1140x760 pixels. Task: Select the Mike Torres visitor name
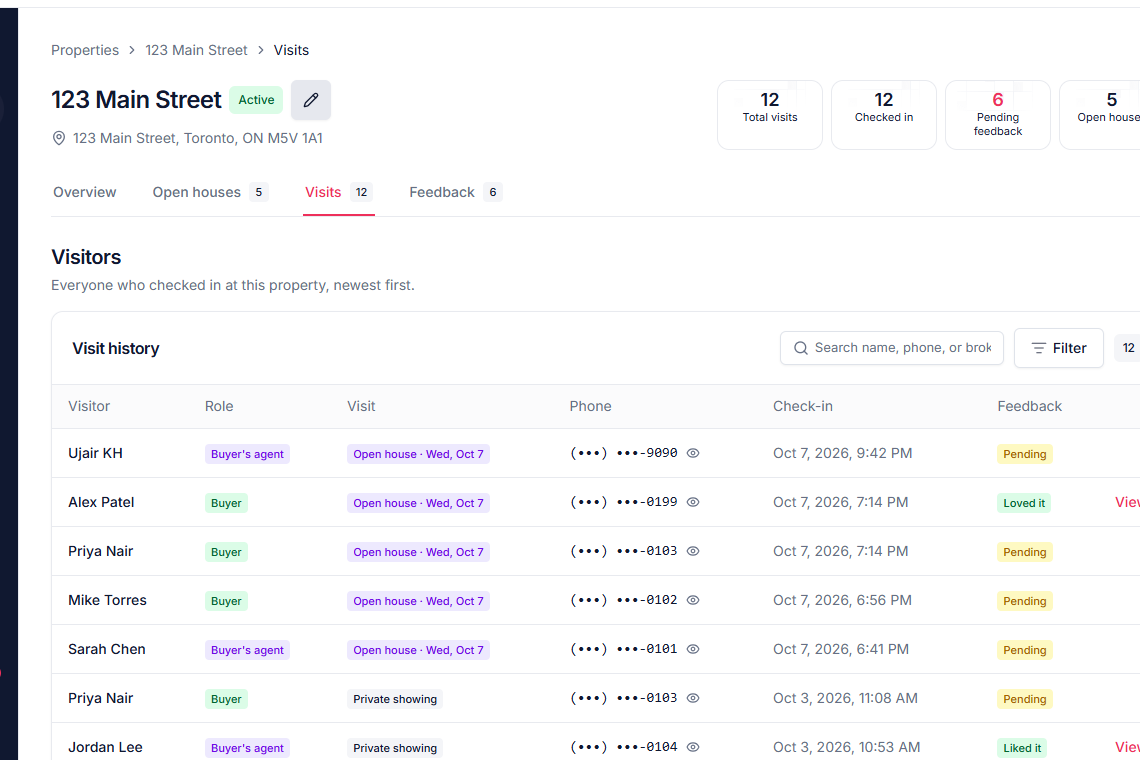(108, 600)
